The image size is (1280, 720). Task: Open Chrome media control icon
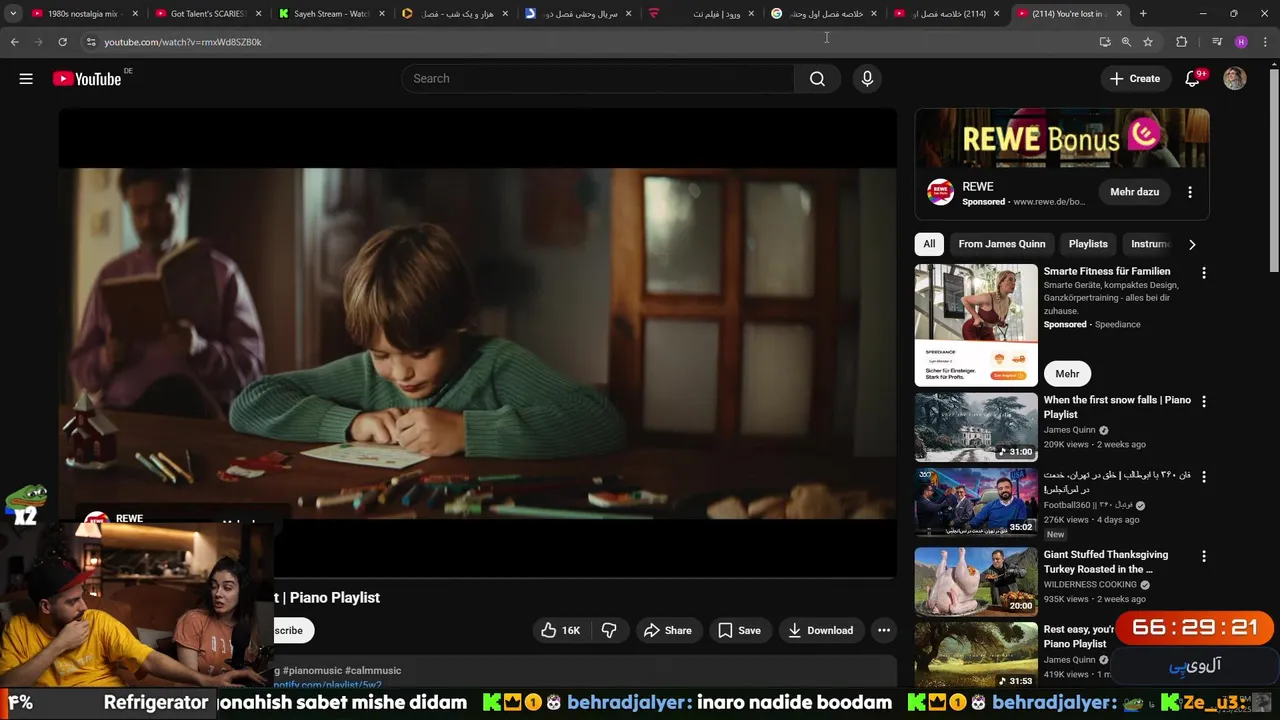(x=1217, y=42)
